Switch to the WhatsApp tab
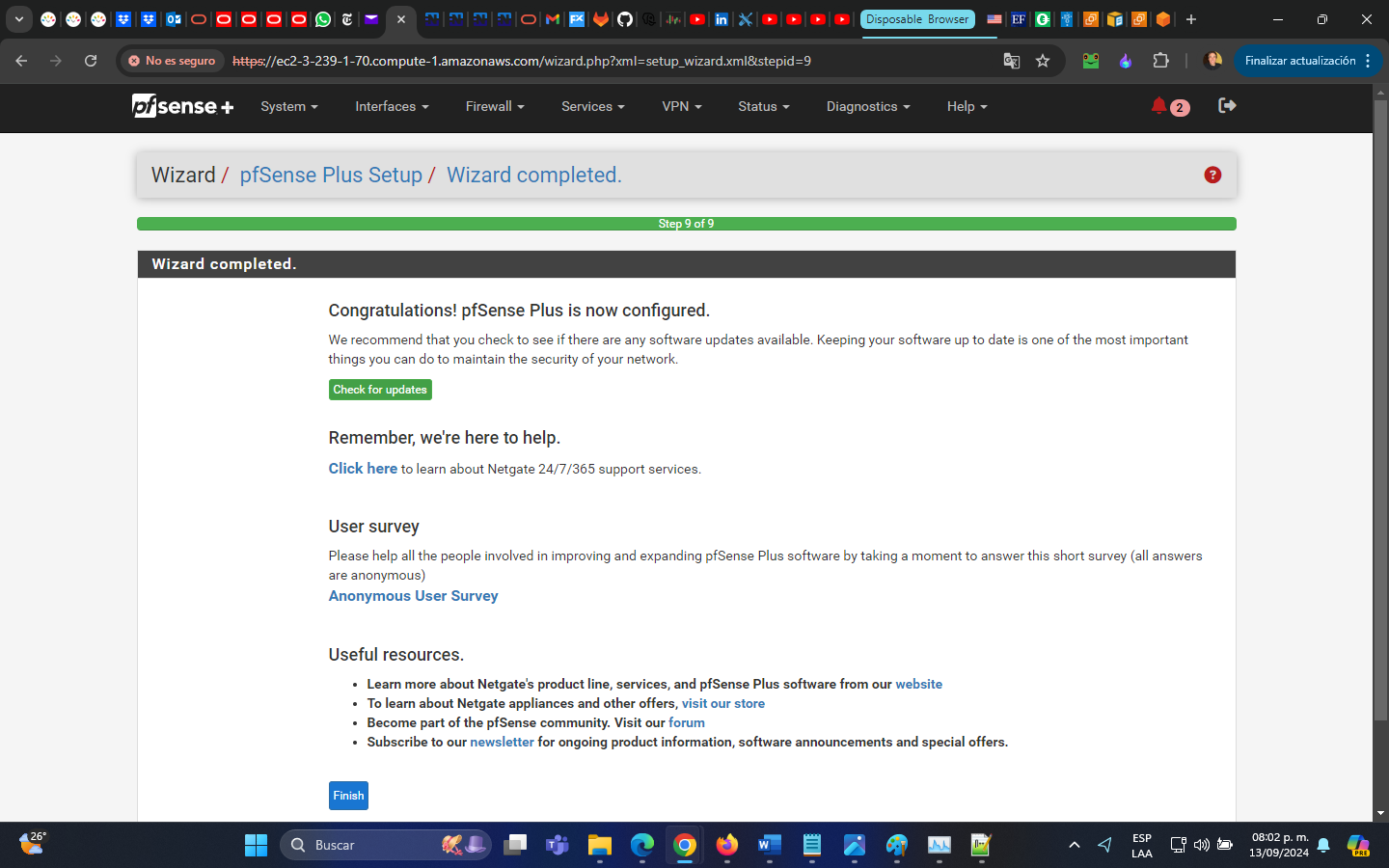This screenshot has height=868, width=1389. (x=323, y=19)
